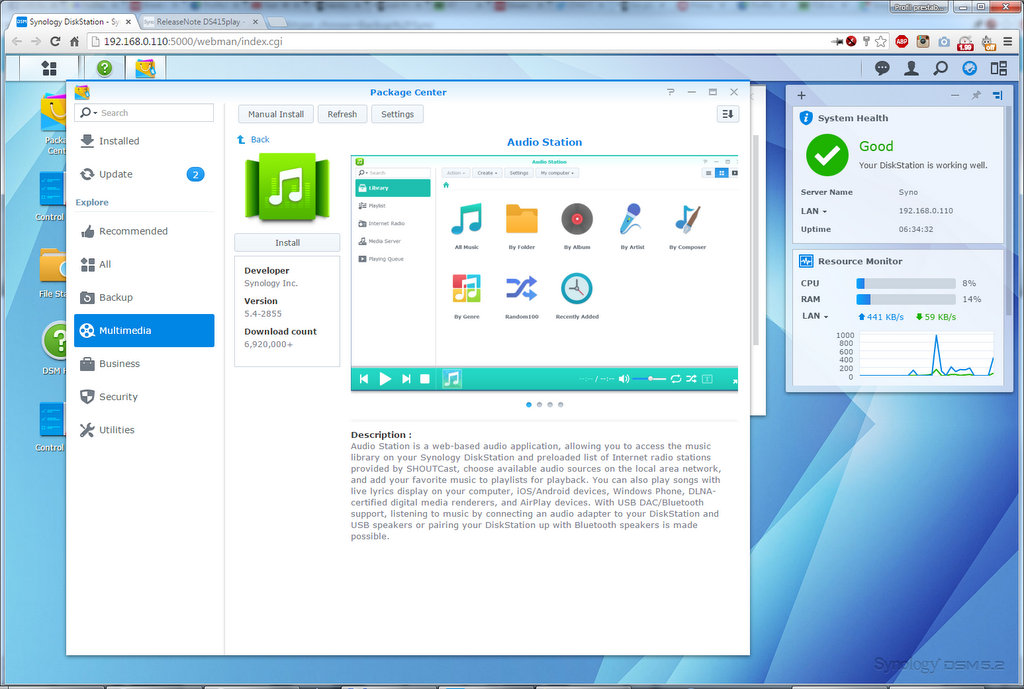1024x689 pixels.
Task: Install Audio Station
Action: 287,243
